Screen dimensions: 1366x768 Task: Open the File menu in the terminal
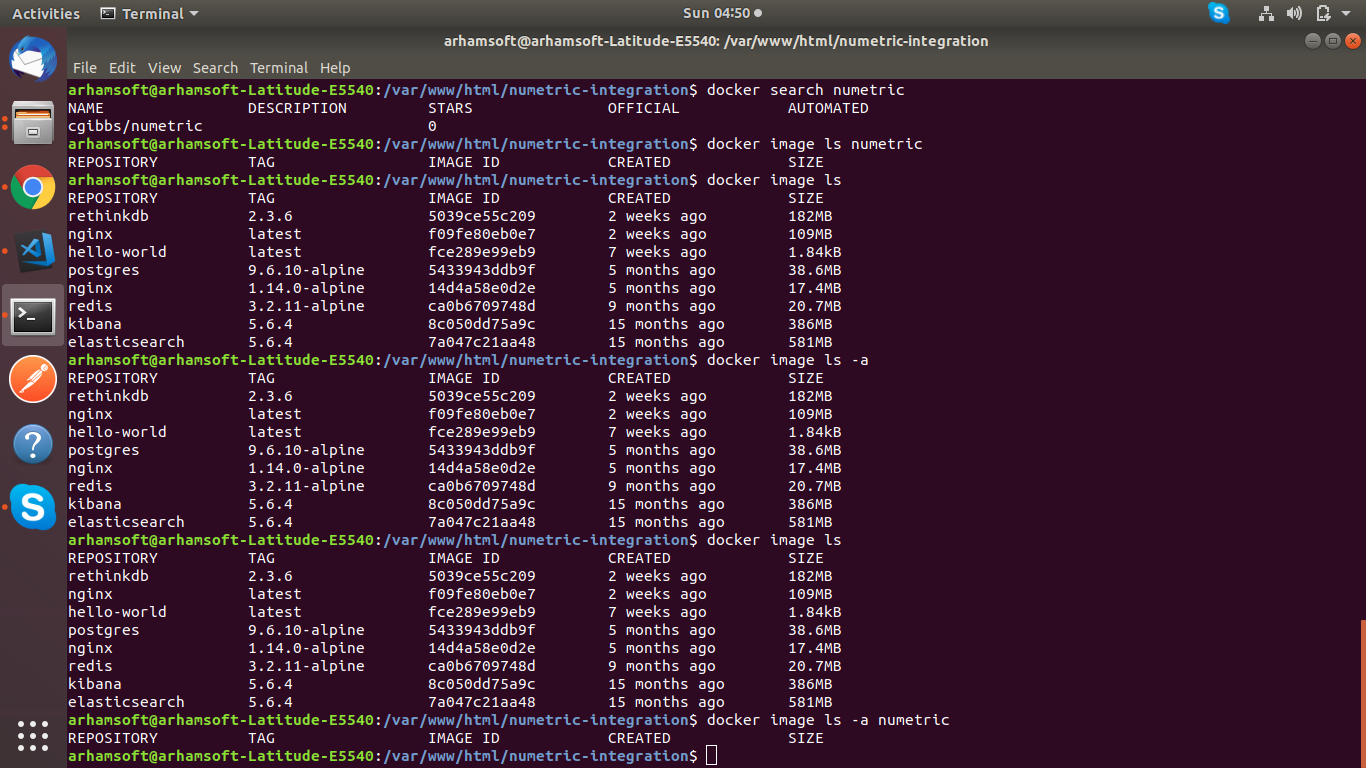pos(85,68)
